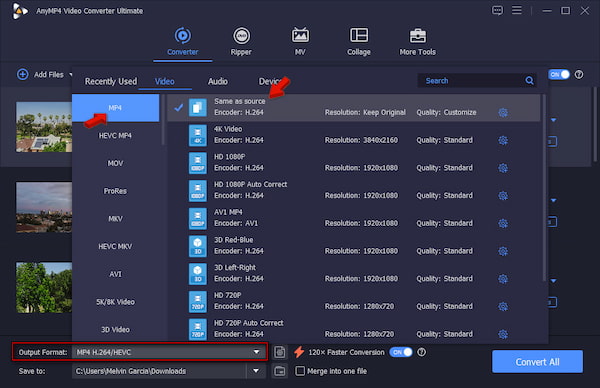Open help icon next to Faster Conversion
Screen dimensions: 600x388
421,352
